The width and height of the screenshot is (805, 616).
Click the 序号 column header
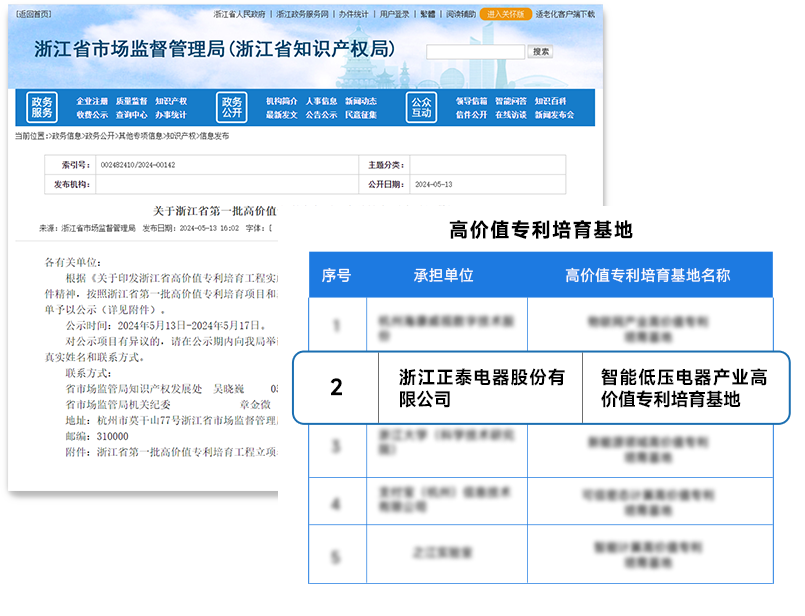(337, 276)
